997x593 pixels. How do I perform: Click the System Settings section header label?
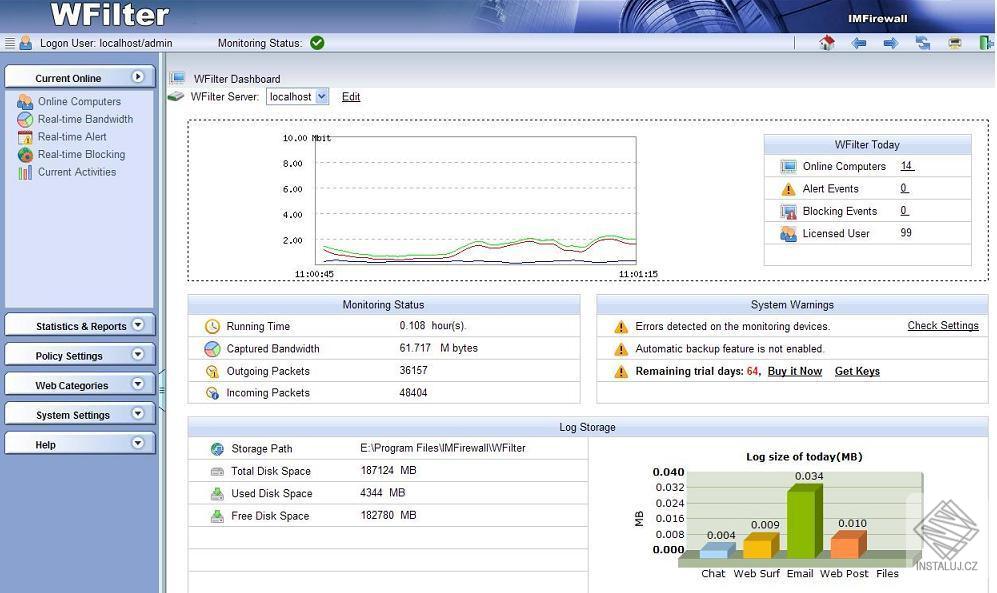point(72,415)
